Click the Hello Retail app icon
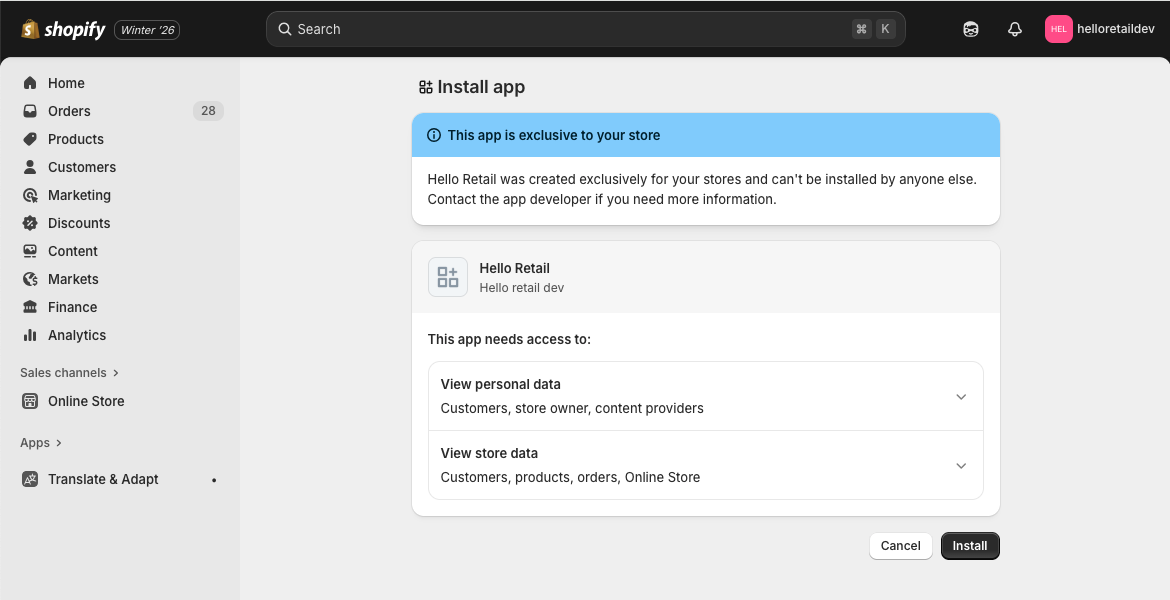Viewport: 1170px width, 600px height. 448,277
